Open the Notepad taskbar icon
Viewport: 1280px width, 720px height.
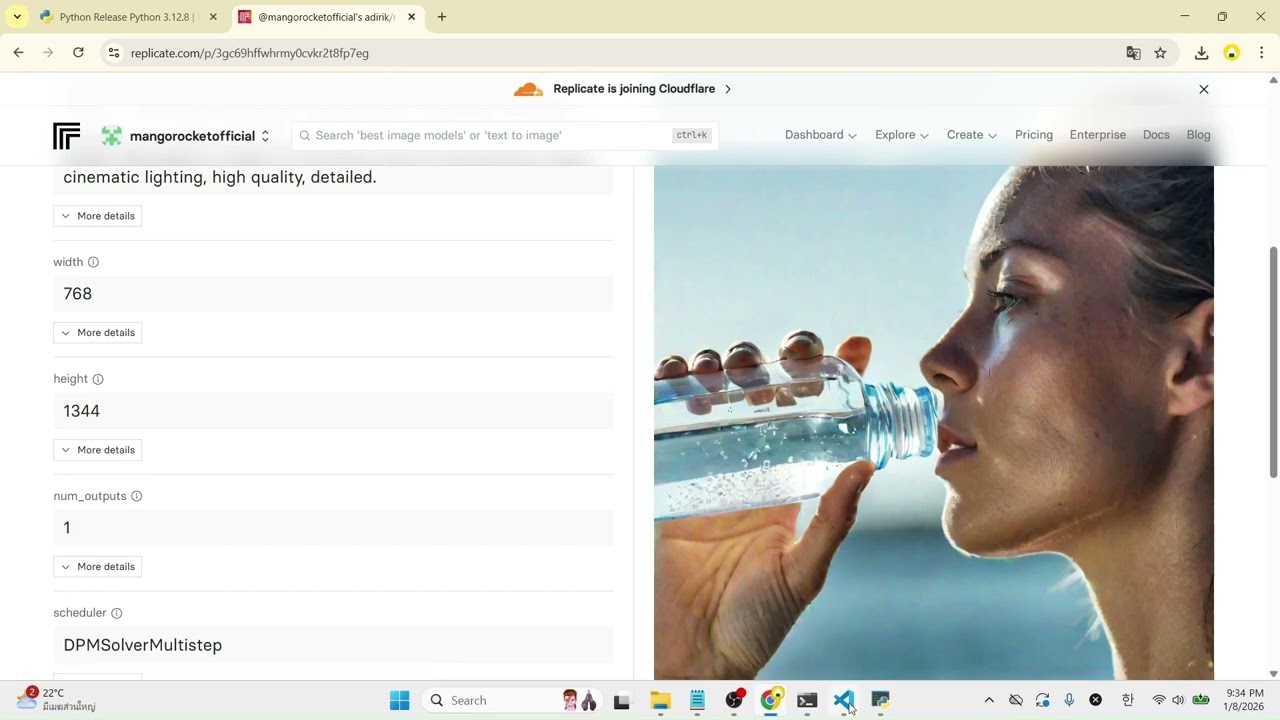pyautogui.click(x=697, y=700)
